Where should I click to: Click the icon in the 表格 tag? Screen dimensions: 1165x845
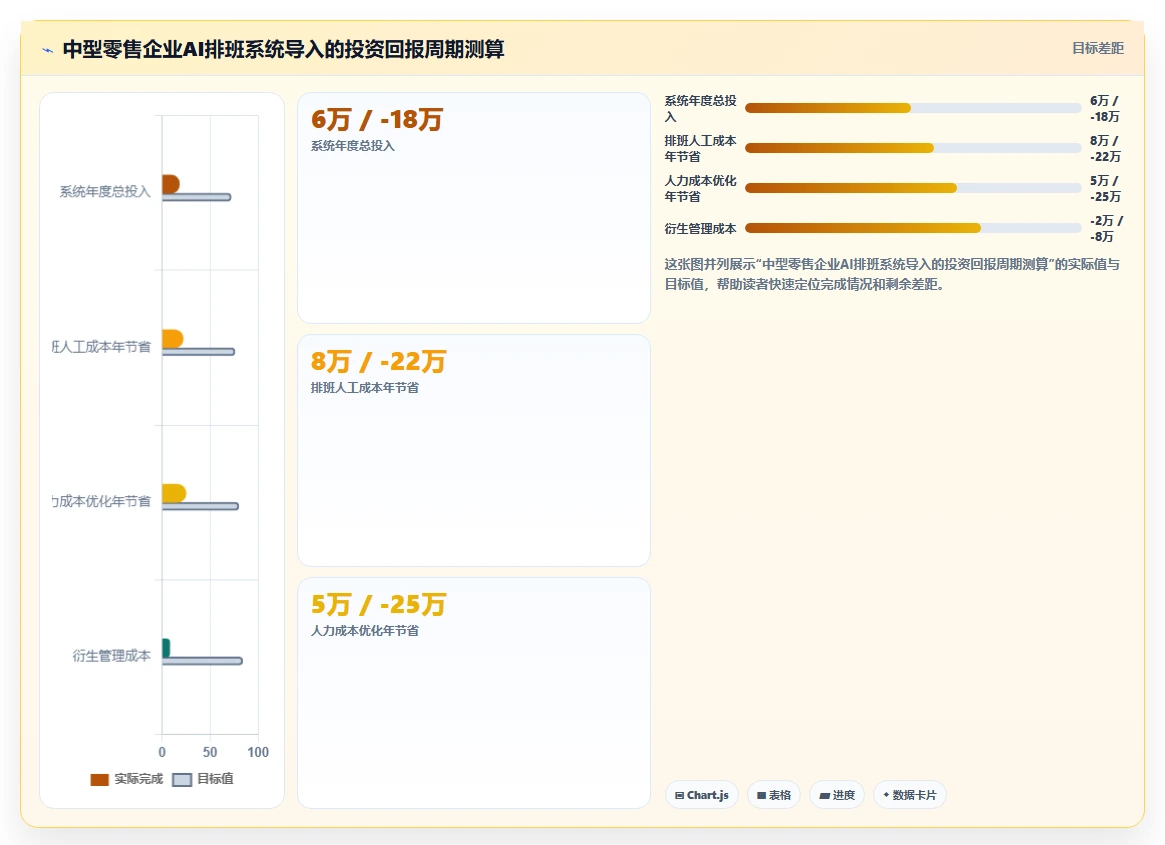tap(761, 795)
